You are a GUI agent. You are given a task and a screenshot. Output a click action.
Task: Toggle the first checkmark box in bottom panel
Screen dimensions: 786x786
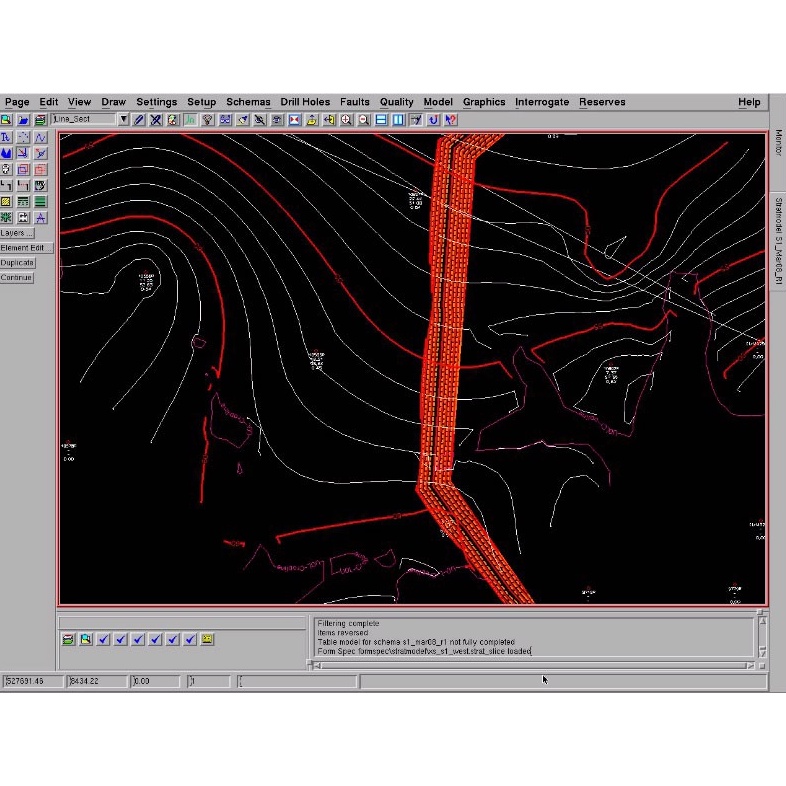(103, 639)
